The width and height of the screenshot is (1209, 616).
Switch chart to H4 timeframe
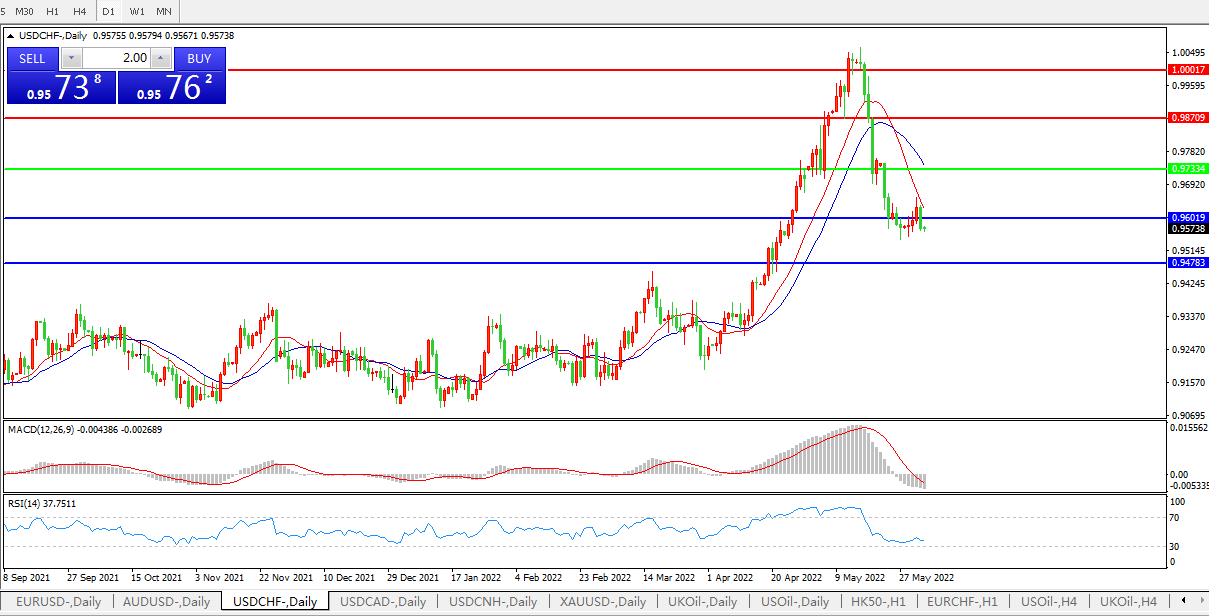[x=80, y=11]
